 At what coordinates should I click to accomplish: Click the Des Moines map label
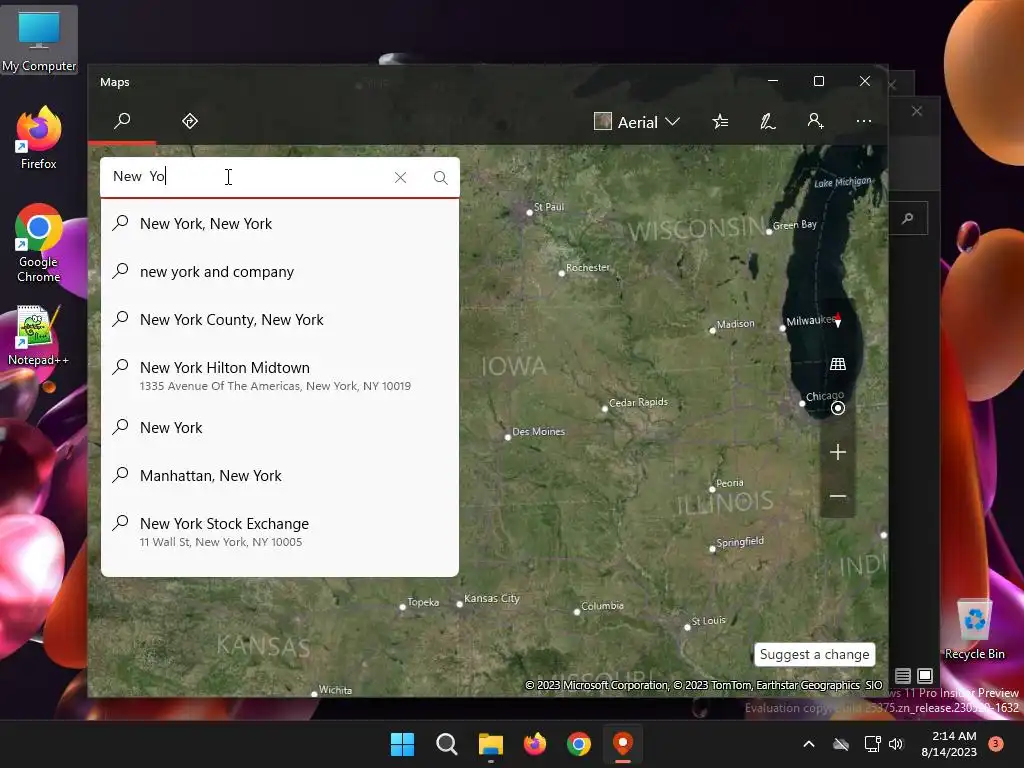click(538, 432)
